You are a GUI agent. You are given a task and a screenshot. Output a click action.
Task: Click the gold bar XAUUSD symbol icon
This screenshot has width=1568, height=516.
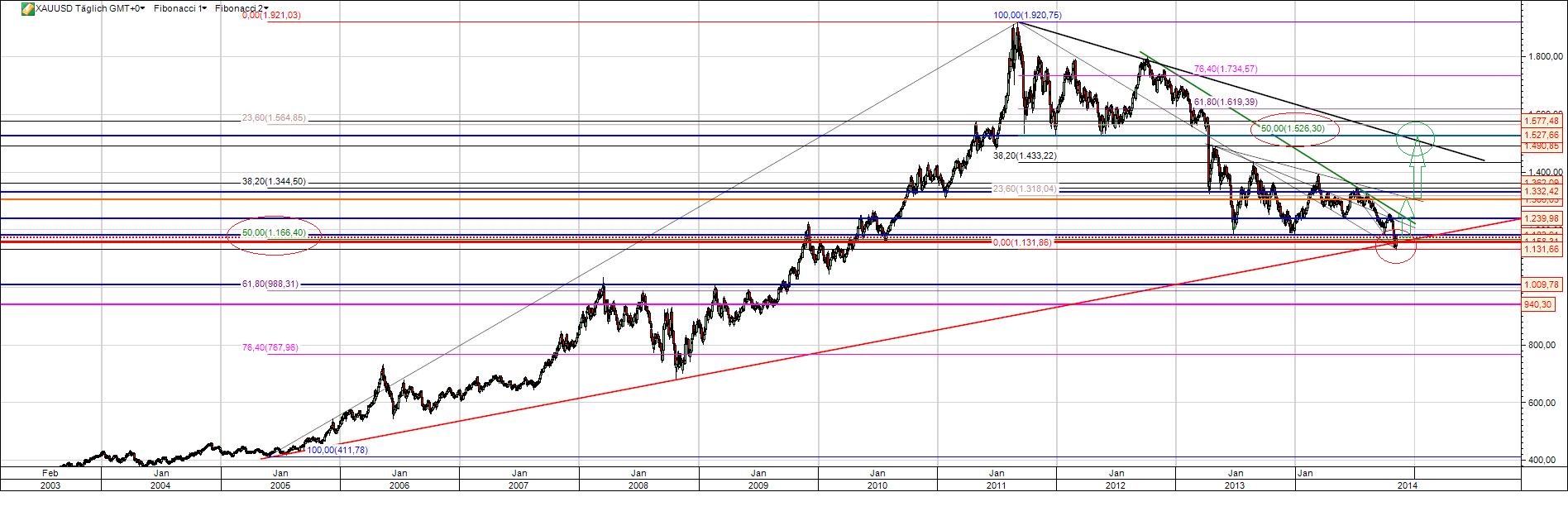click(27, 8)
